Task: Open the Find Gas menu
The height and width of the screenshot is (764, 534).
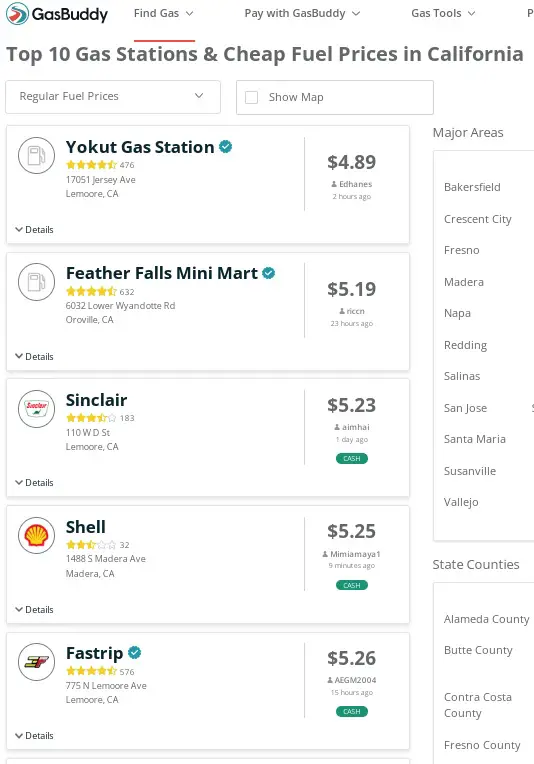Action: coord(164,13)
